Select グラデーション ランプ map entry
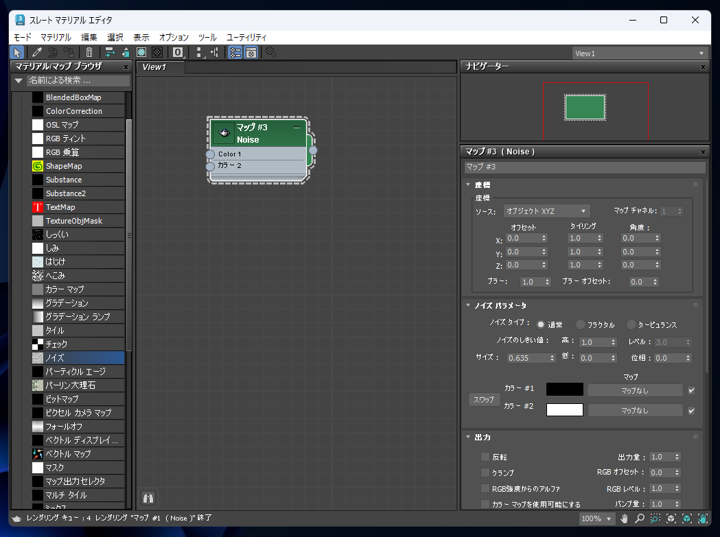 point(78,317)
